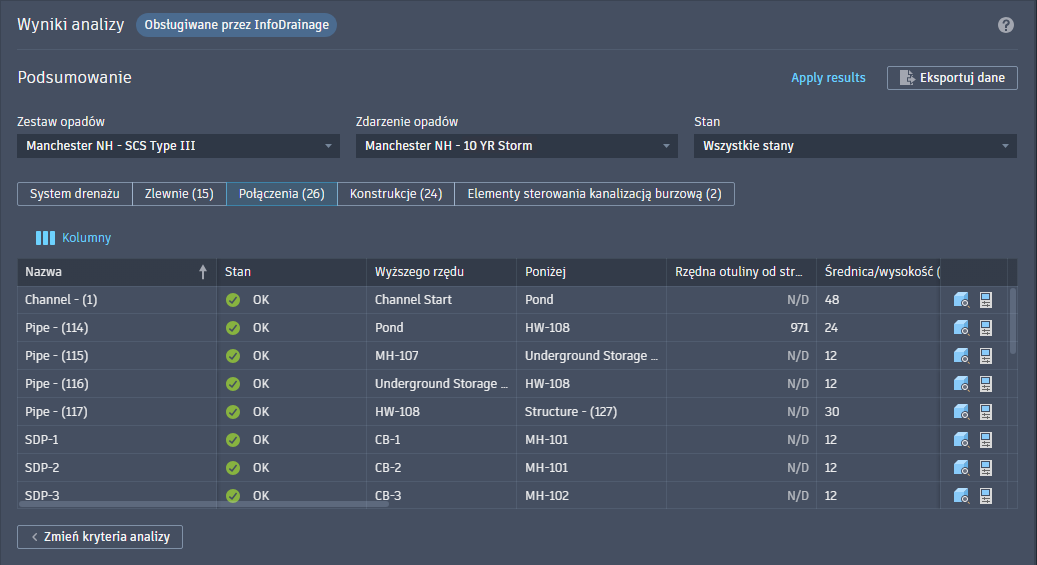Open the Zdarzenie opadów dropdown

(x=517, y=146)
